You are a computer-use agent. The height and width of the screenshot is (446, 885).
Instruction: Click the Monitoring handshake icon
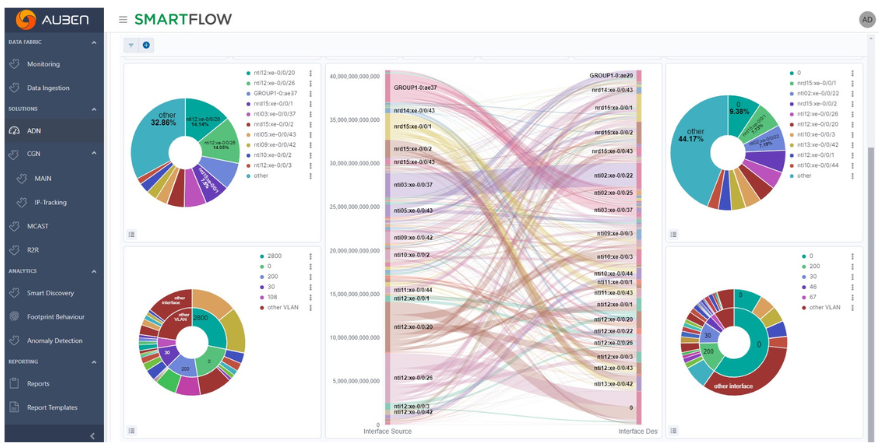tap(15, 64)
